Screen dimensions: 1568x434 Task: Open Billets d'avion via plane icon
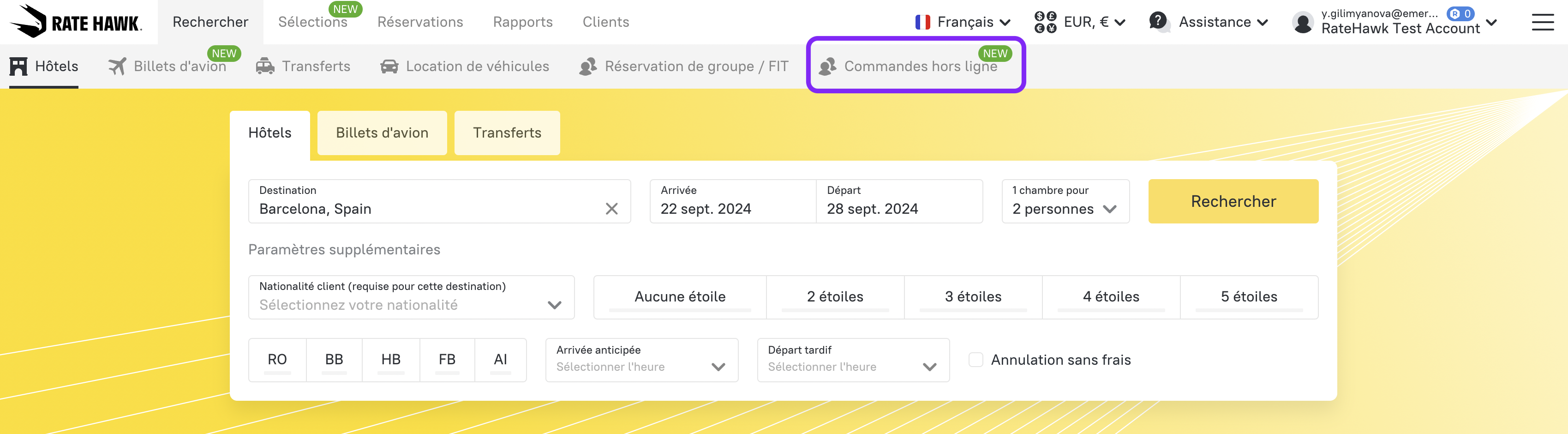coord(117,66)
